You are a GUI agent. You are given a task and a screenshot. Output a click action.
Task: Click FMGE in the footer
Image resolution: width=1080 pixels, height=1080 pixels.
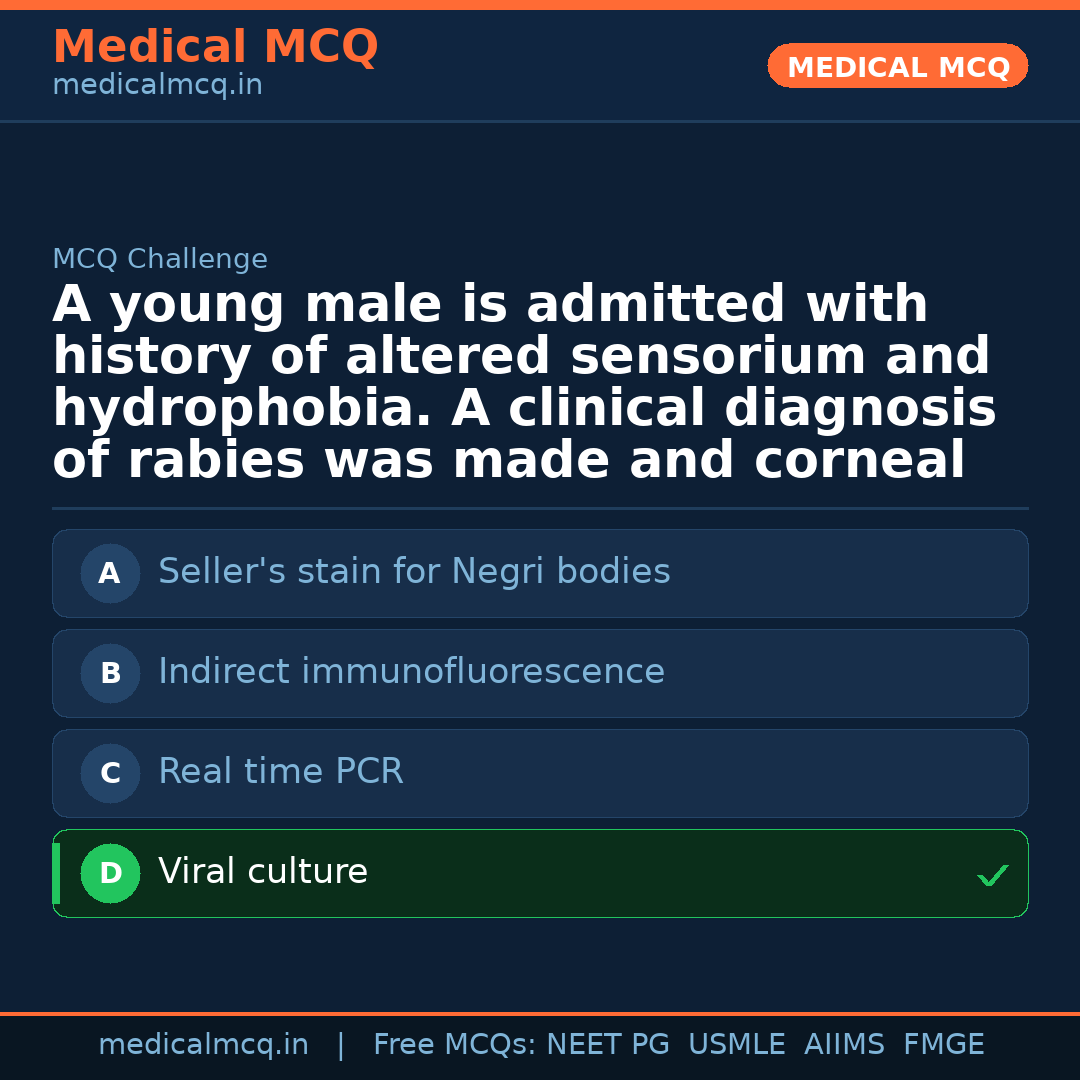click(x=943, y=1045)
